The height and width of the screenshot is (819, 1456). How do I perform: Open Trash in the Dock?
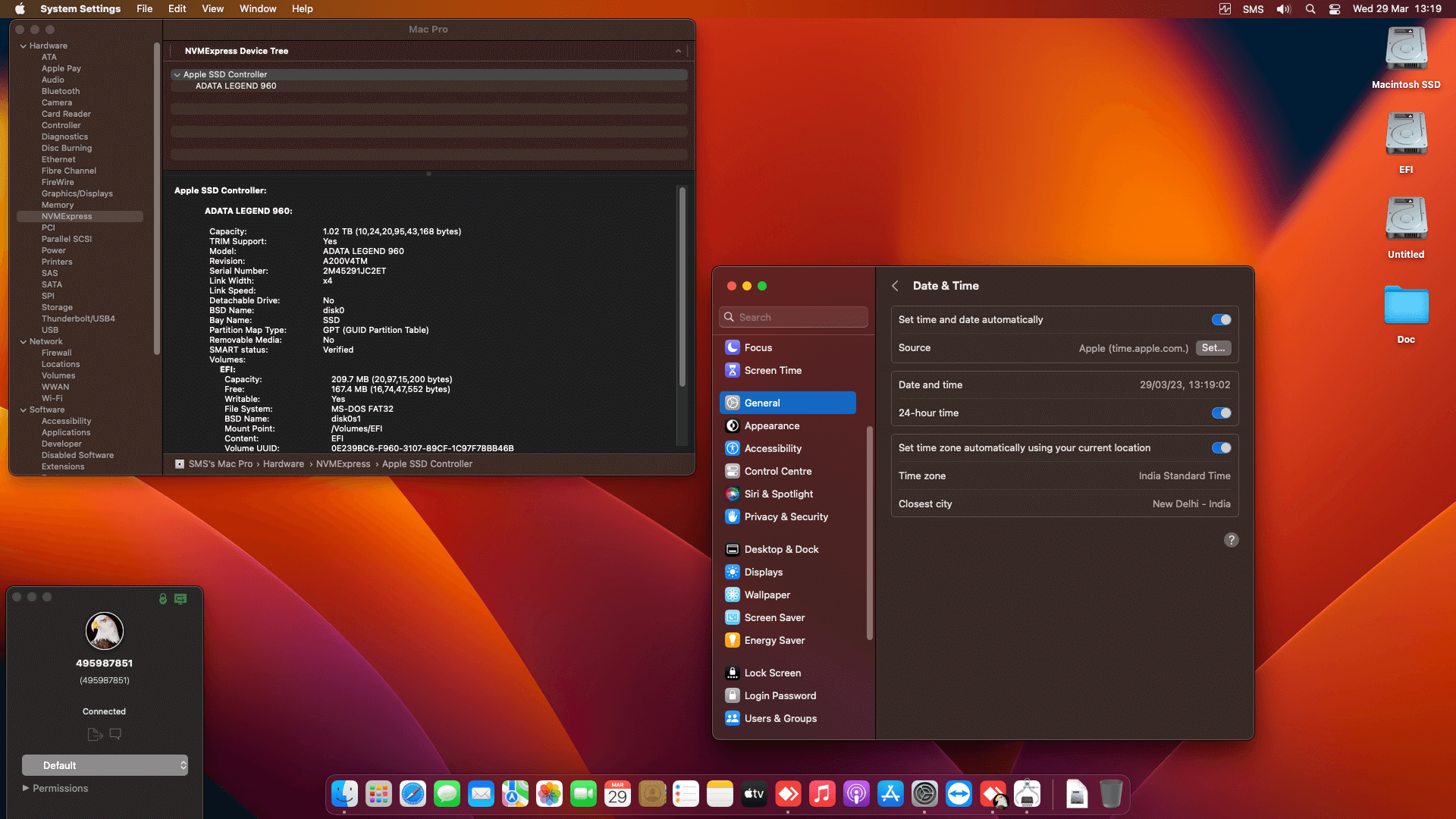click(x=1111, y=794)
